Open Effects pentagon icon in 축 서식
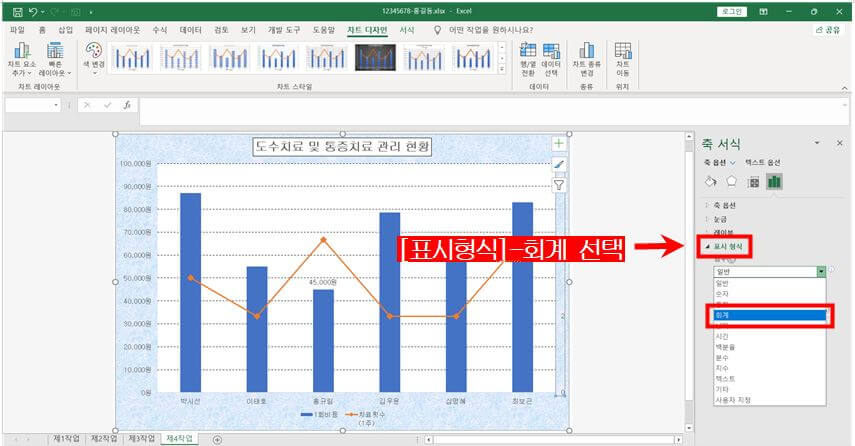 point(731,182)
